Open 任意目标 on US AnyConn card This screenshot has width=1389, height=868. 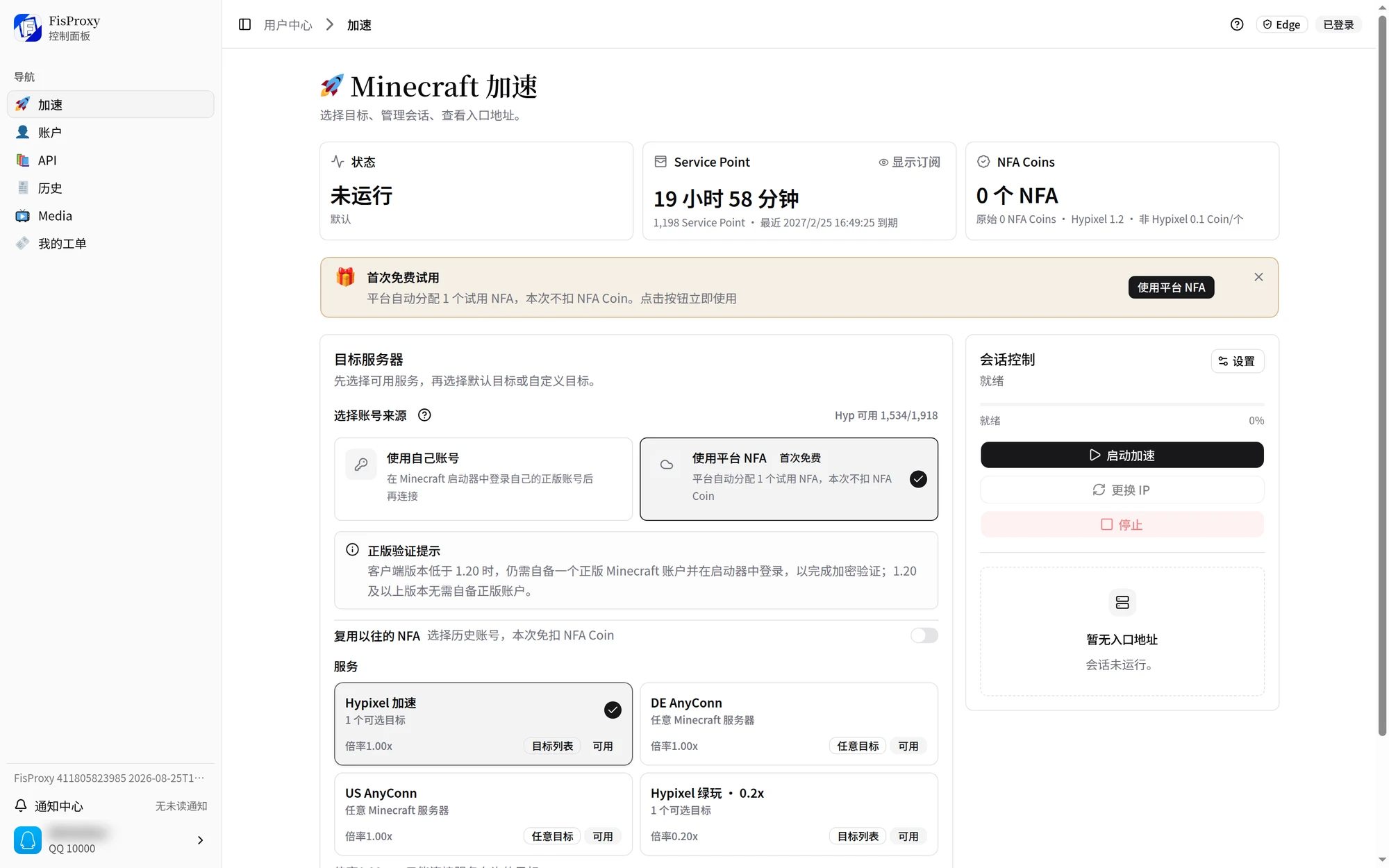click(552, 836)
